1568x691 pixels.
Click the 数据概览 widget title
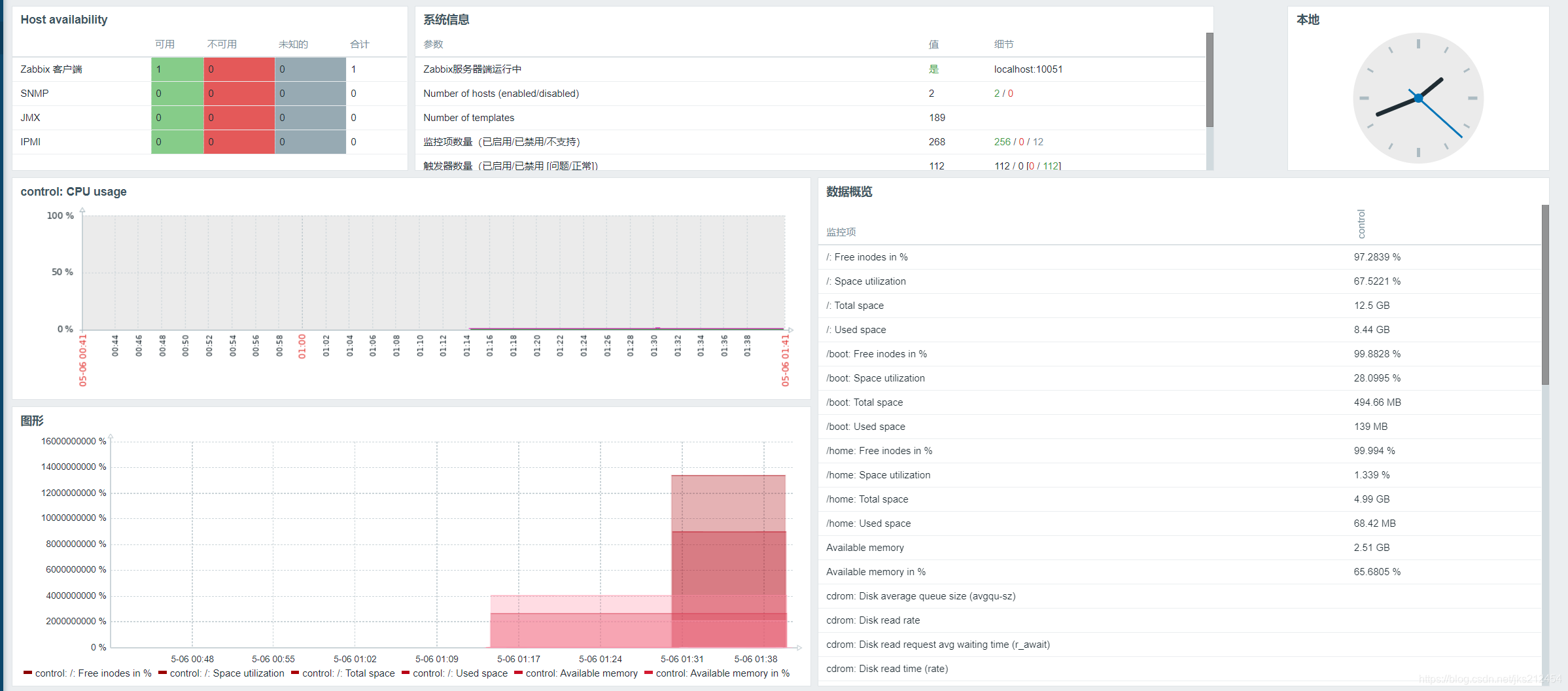click(849, 192)
